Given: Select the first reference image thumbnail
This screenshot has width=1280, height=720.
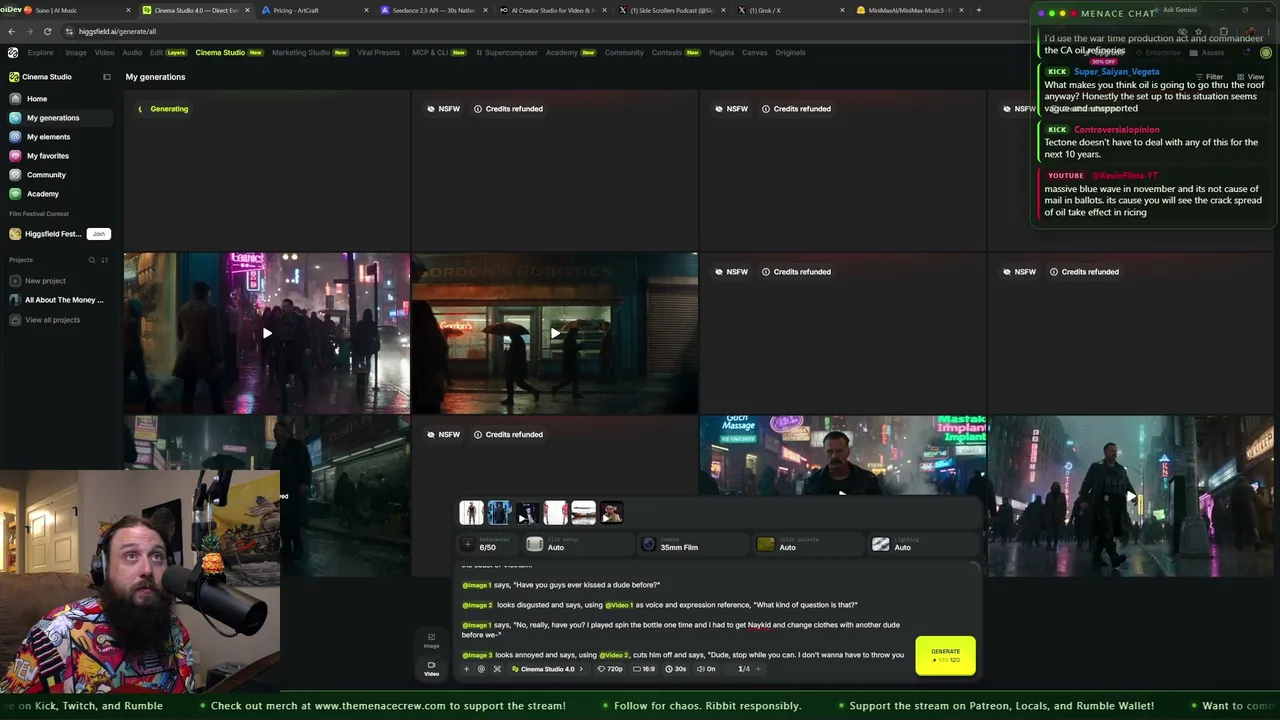Looking at the screenshot, I should tap(471, 513).
